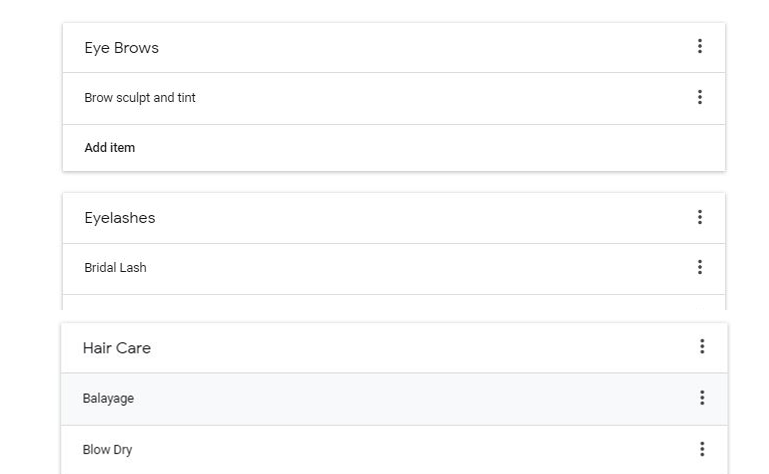This screenshot has width=769, height=474.
Task: Open Hair Care section three-dot menu
Action: [702, 347]
